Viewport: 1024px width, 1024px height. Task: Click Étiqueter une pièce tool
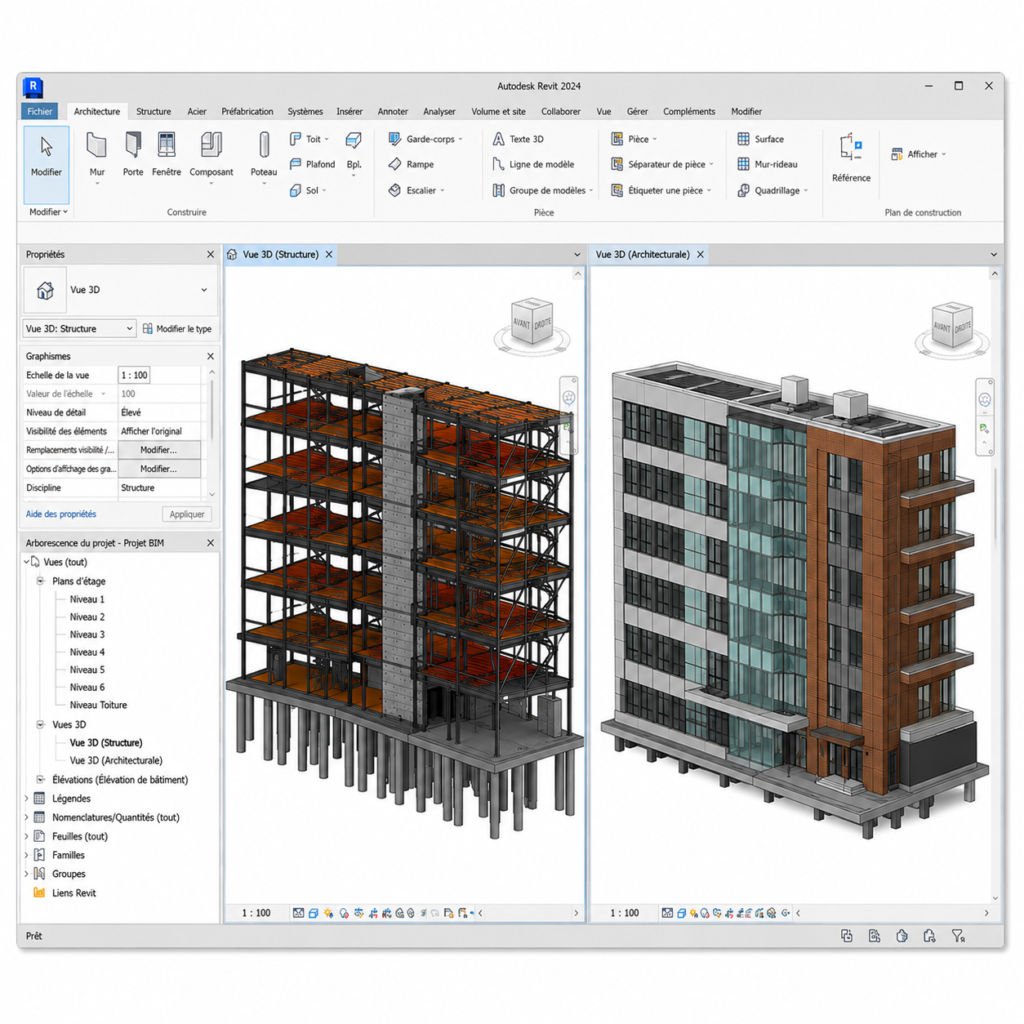660,190
